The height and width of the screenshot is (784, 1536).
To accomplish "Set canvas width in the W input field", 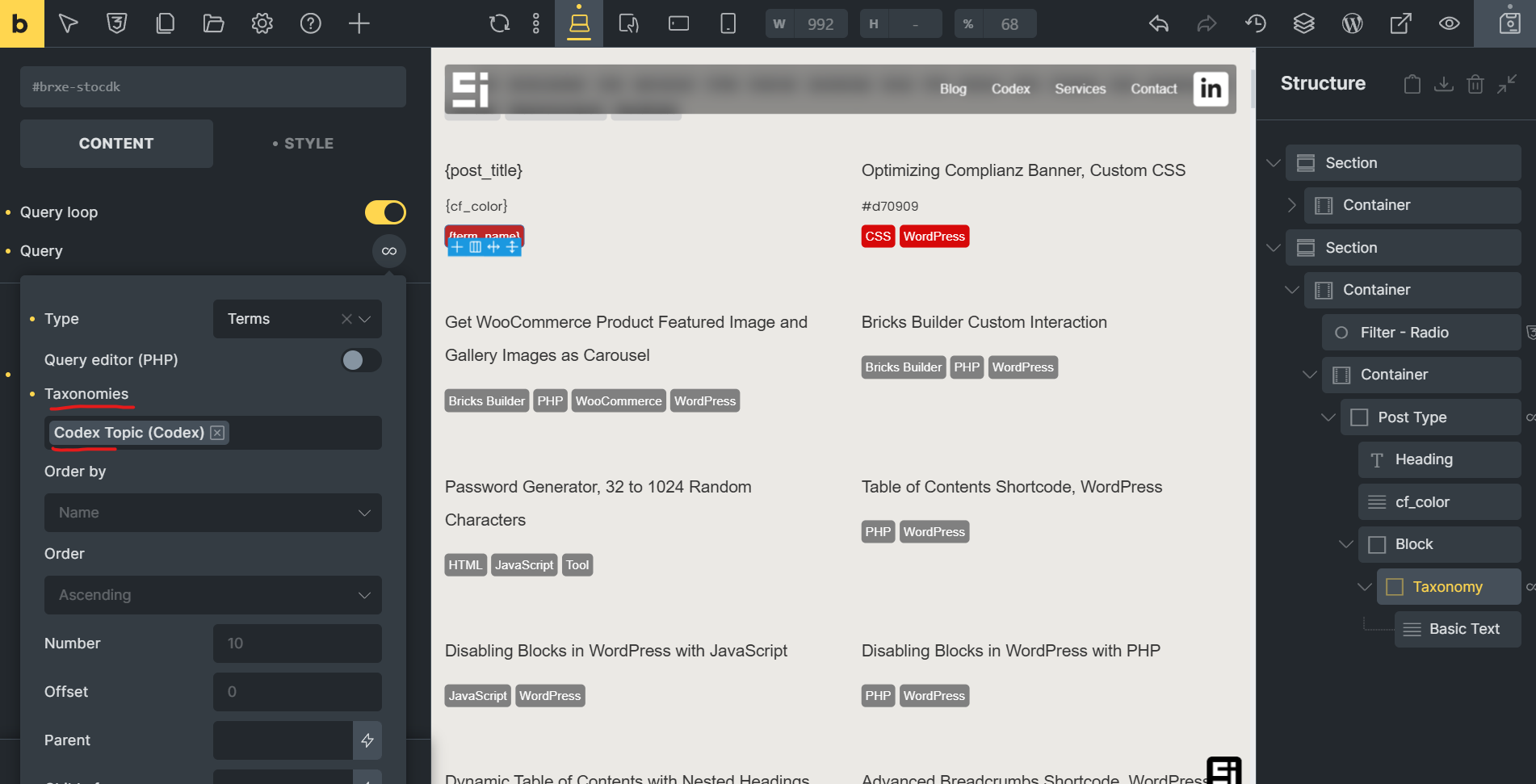I will (820, 23).
